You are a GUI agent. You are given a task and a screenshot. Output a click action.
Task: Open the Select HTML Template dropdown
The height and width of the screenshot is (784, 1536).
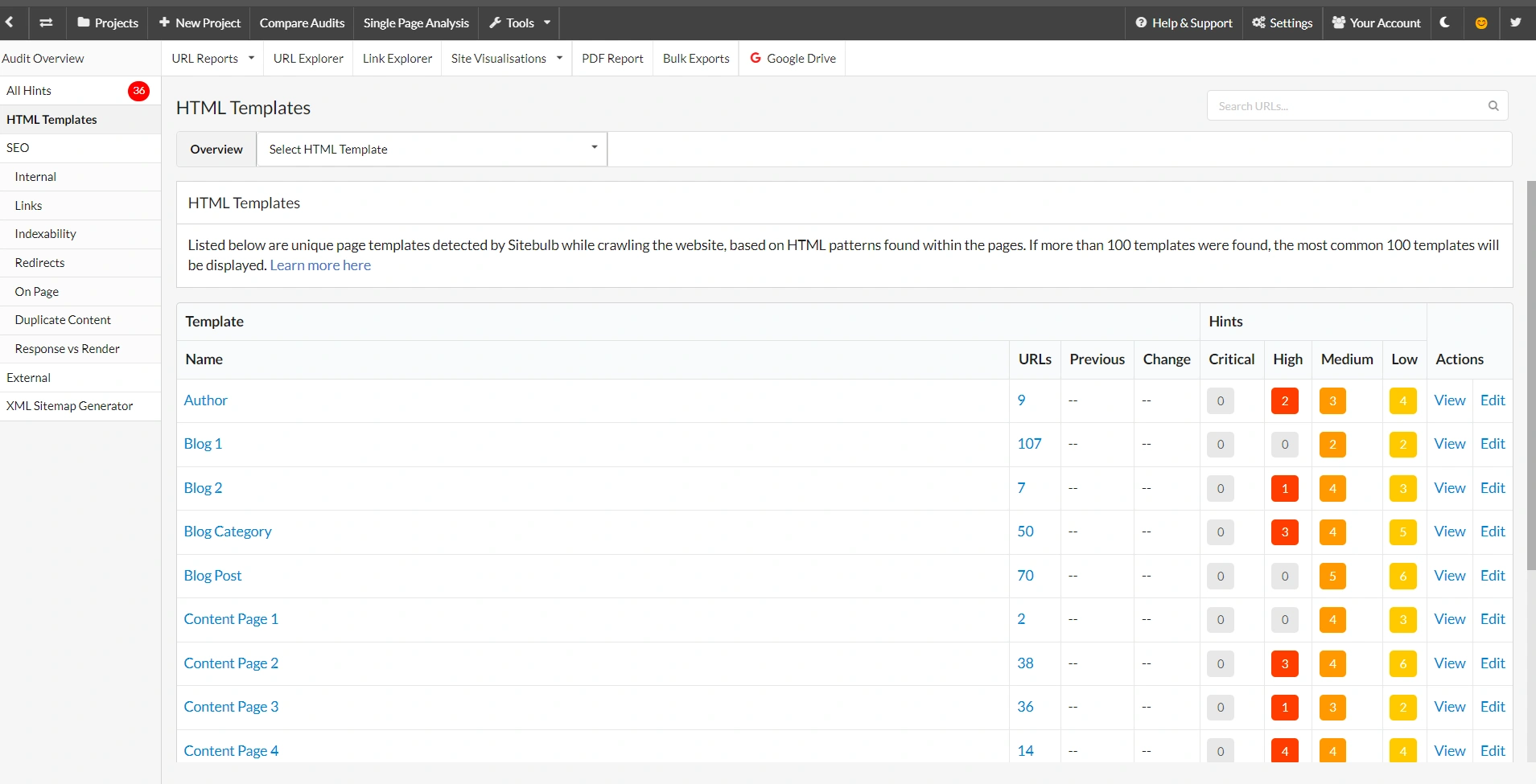click(x=432, y=149)
